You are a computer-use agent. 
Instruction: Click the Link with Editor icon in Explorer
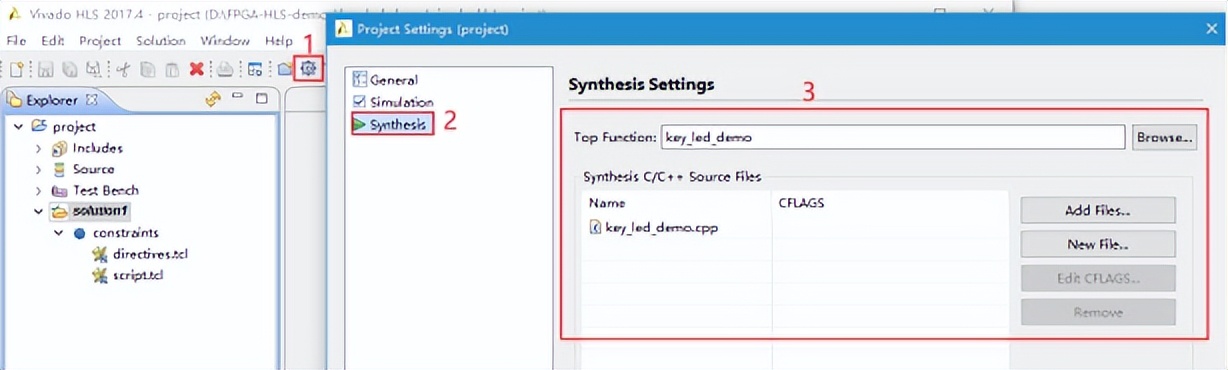click(212, 99)
